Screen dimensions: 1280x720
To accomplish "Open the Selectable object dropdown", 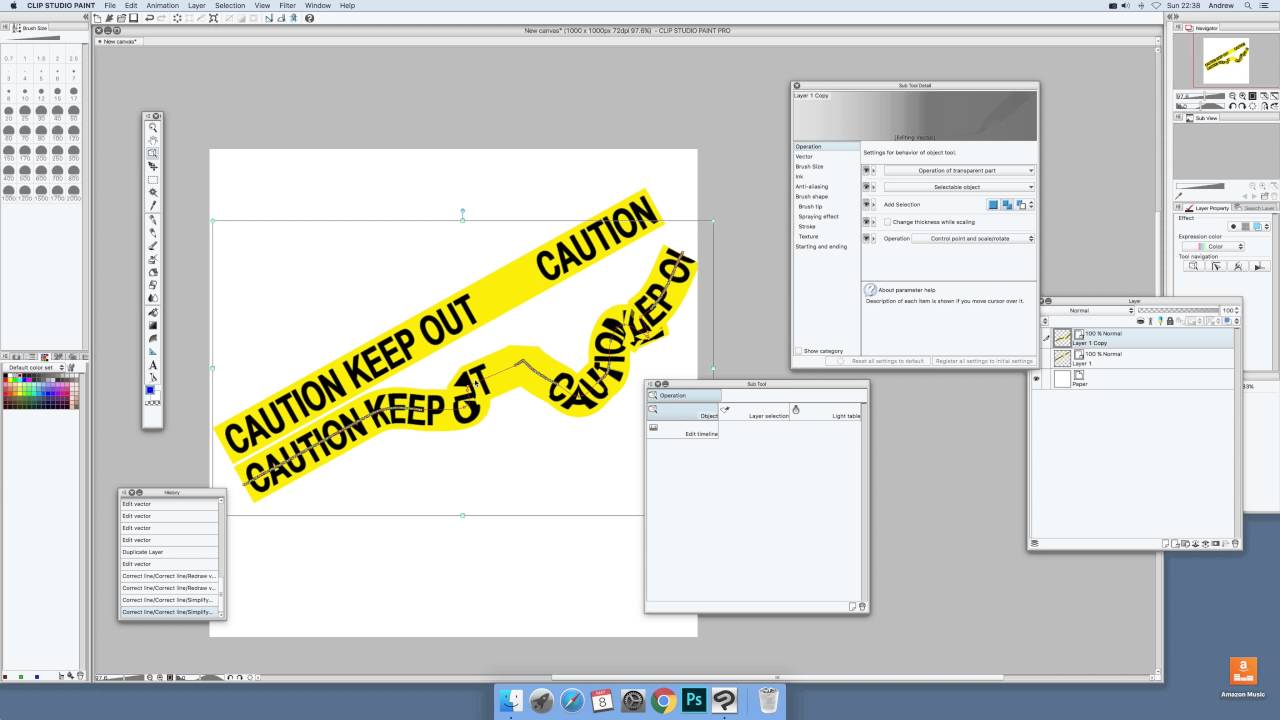I will [958, 186].
